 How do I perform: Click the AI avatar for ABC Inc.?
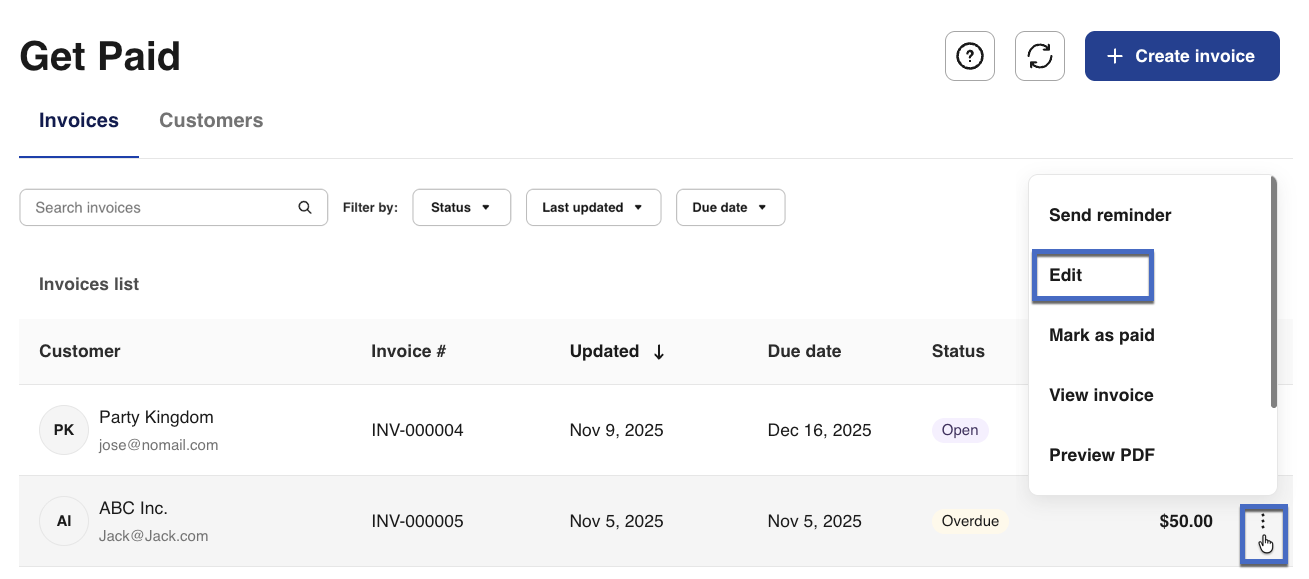click(64, 521)
